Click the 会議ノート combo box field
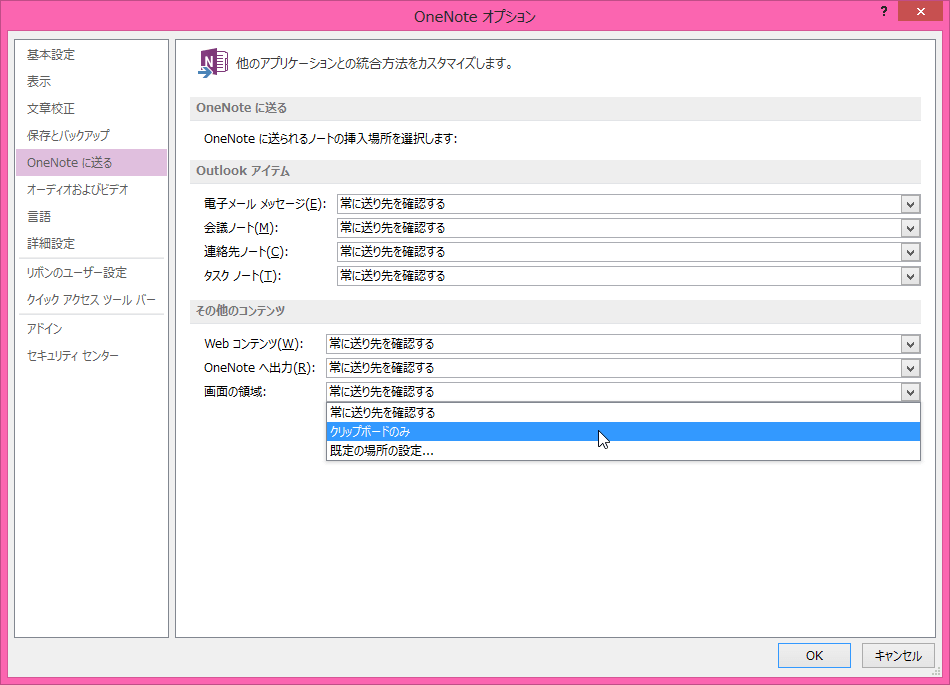This screenshot has height=685, width=950. click(628, 228)
